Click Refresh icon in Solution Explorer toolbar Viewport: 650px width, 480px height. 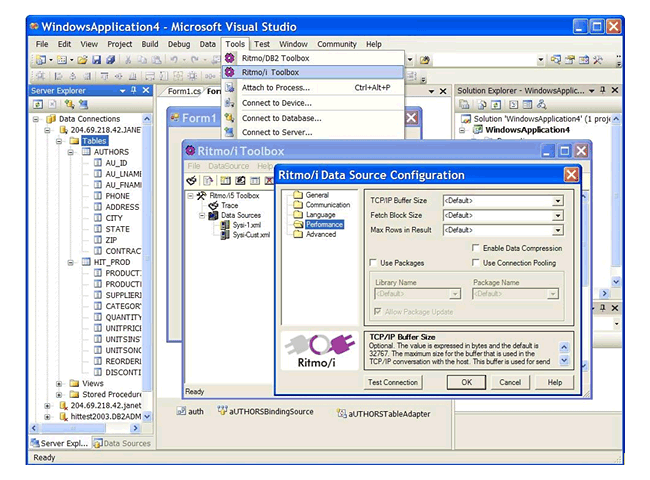(496, 104)
